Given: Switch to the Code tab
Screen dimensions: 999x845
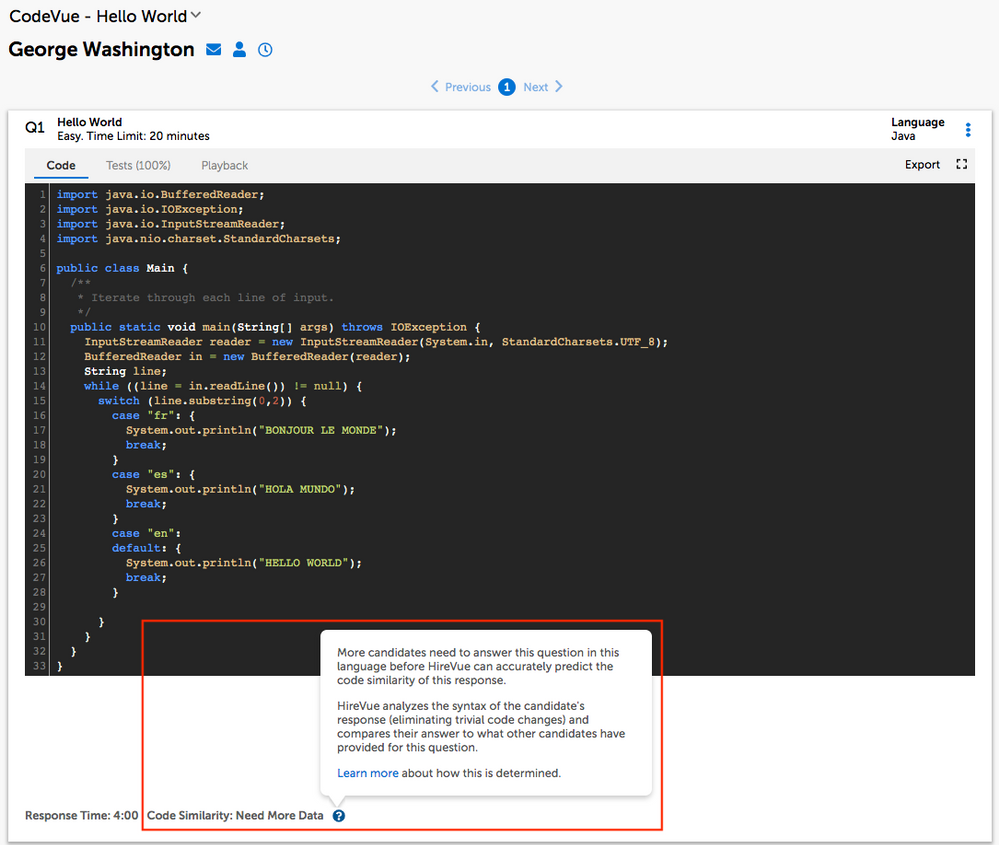Looking at the screenshot, I should tap(61, 165).
